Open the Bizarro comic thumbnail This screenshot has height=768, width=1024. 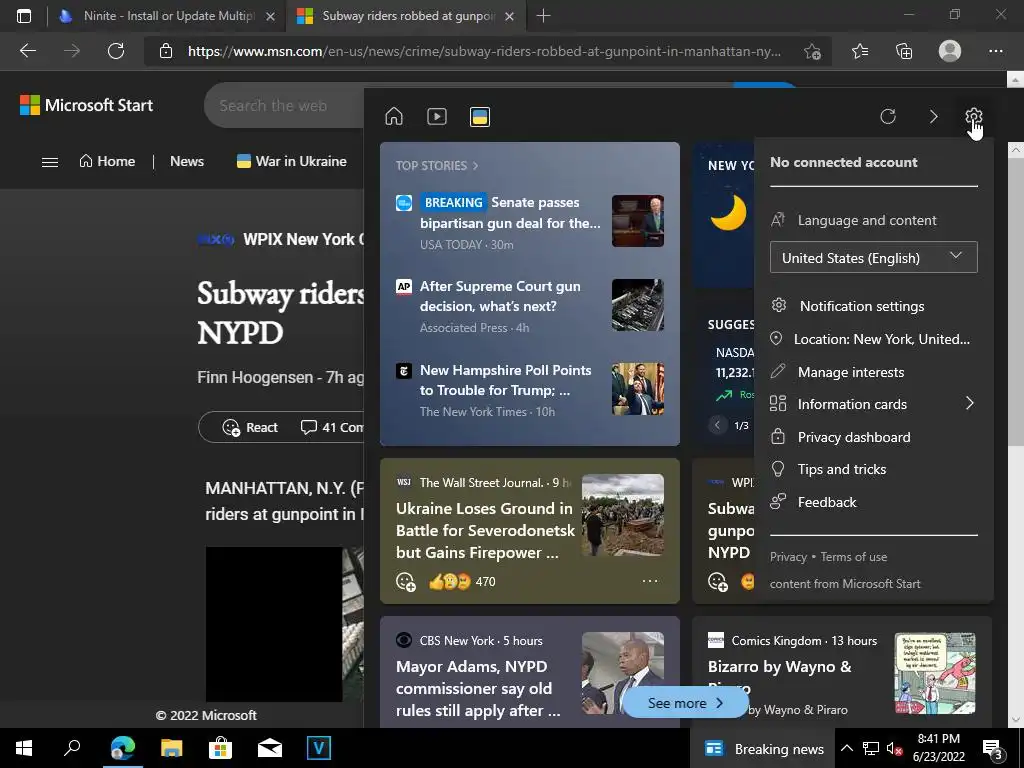point(935,673)
